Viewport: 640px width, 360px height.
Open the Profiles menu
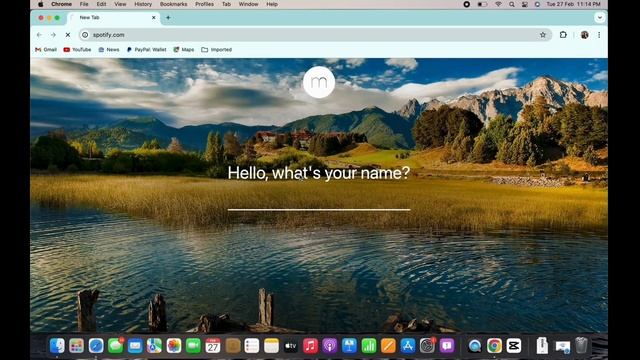pos(204,4)
